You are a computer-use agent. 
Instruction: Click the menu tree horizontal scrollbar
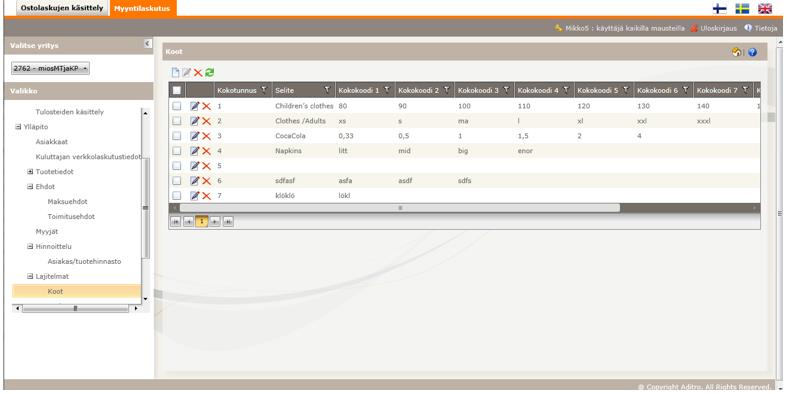(x=75, y=308)
